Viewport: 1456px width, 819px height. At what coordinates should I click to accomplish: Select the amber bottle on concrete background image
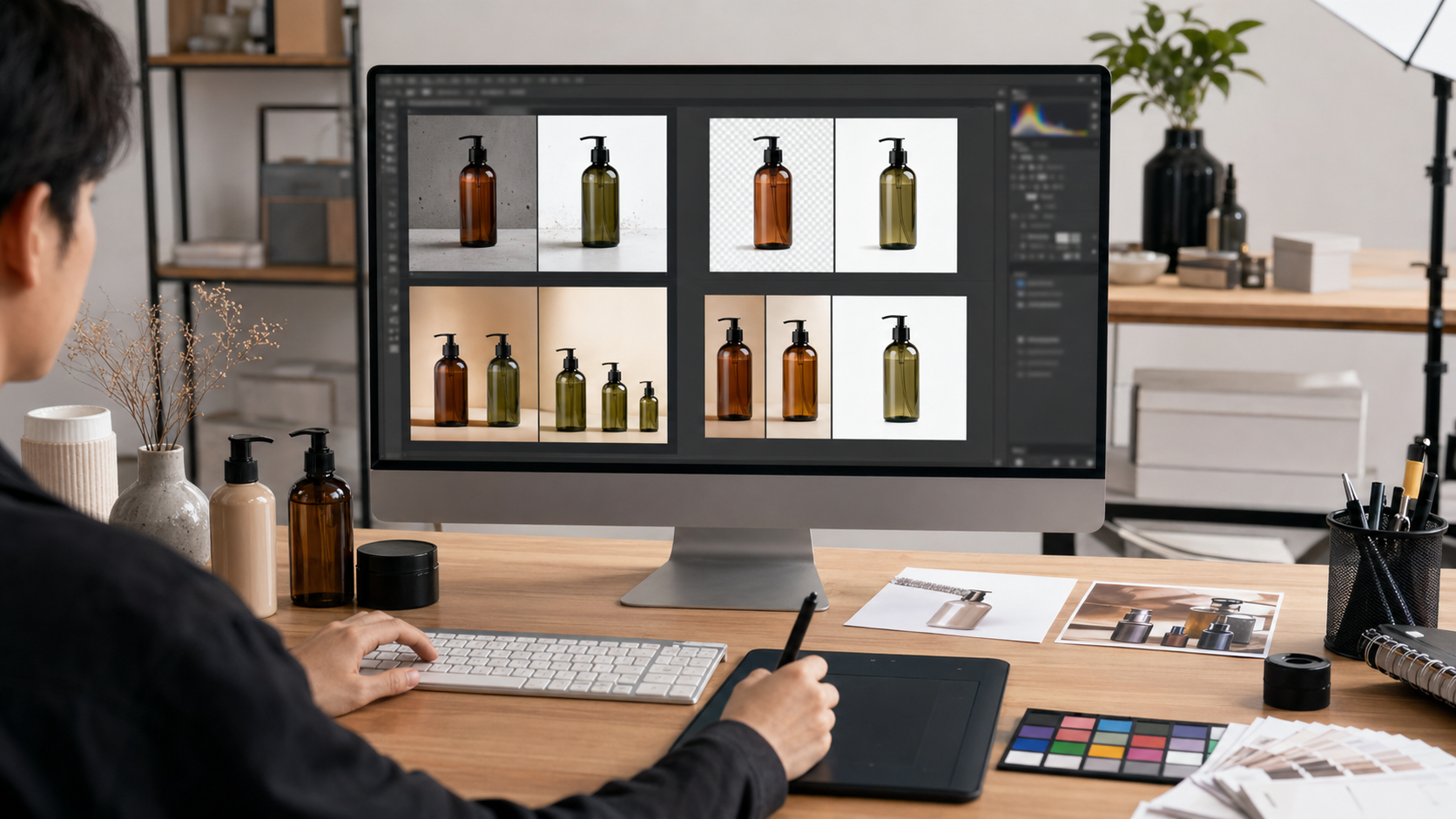(x=473, y=193)
